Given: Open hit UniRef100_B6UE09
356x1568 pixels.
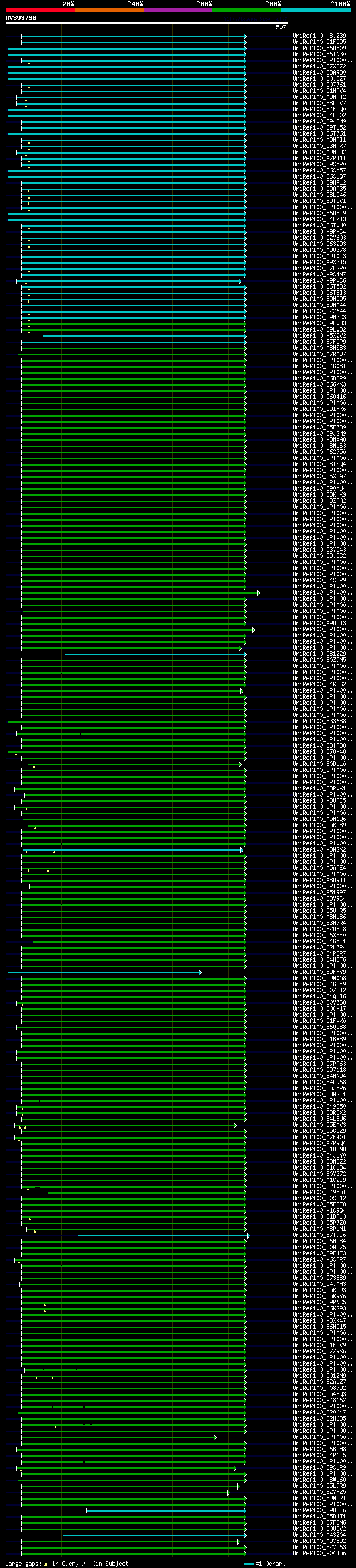Looking at the screenshot, I should click(x=319, y=48).
